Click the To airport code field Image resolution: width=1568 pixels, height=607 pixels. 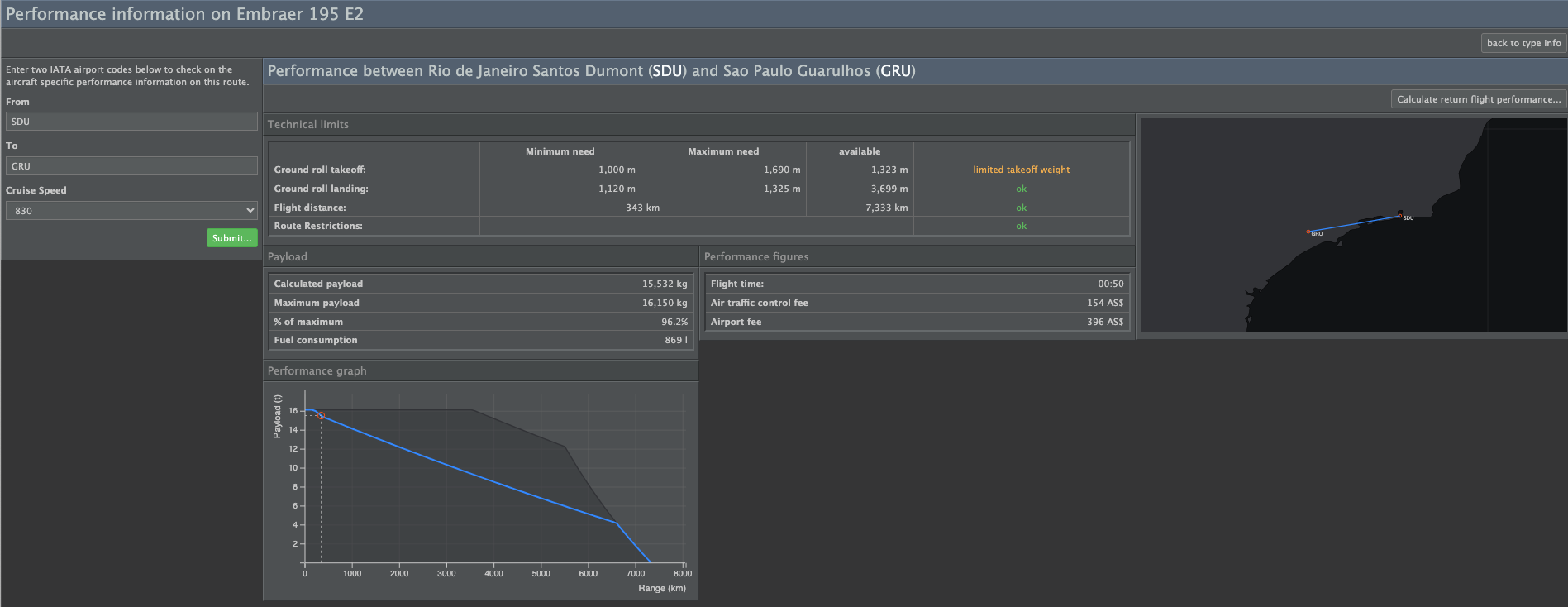[132, 166]
